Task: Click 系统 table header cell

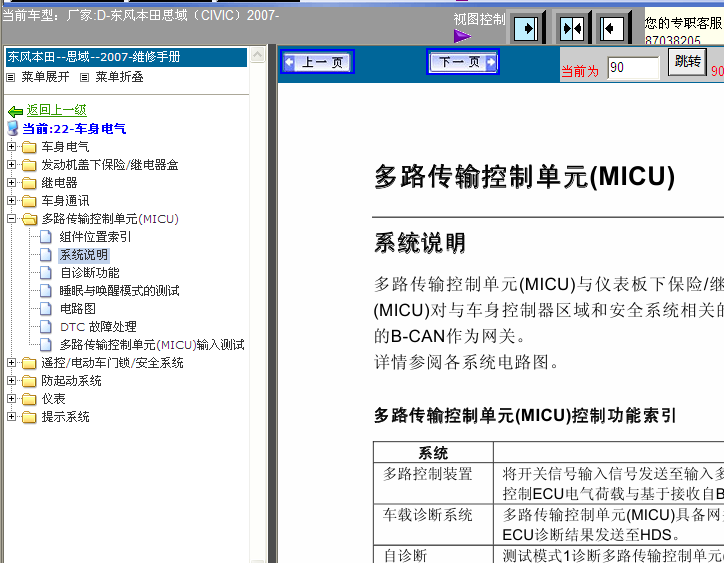Action: 433,453
